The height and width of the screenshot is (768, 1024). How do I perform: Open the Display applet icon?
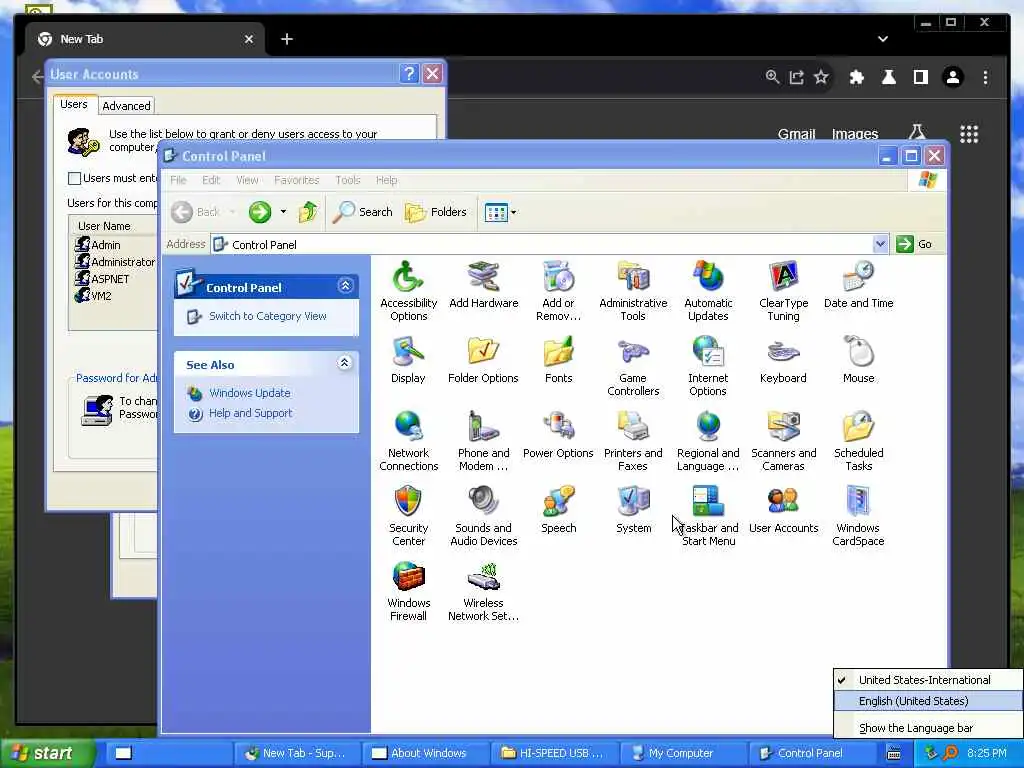(408, 360)
